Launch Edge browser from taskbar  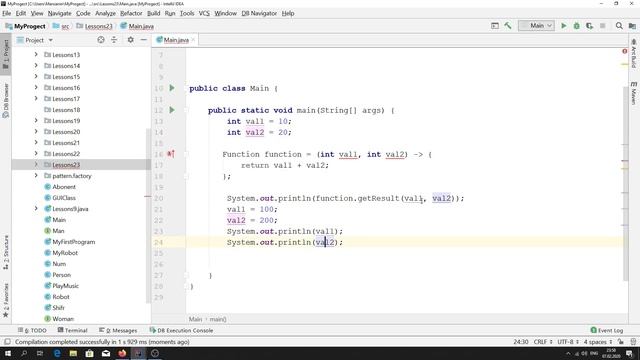pos(57,353)
